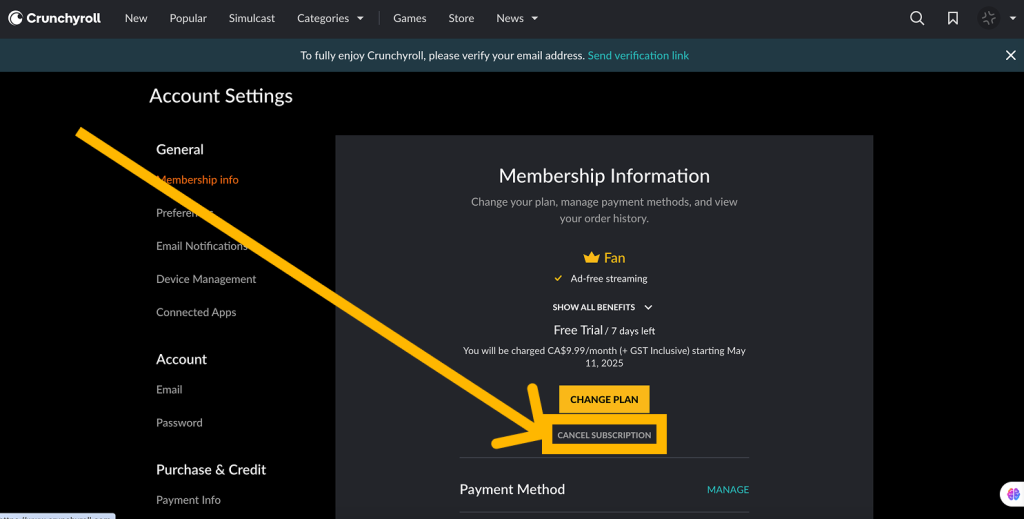
Task: Dismiss the email verification banner
Action: click(x=1010, y=55)
